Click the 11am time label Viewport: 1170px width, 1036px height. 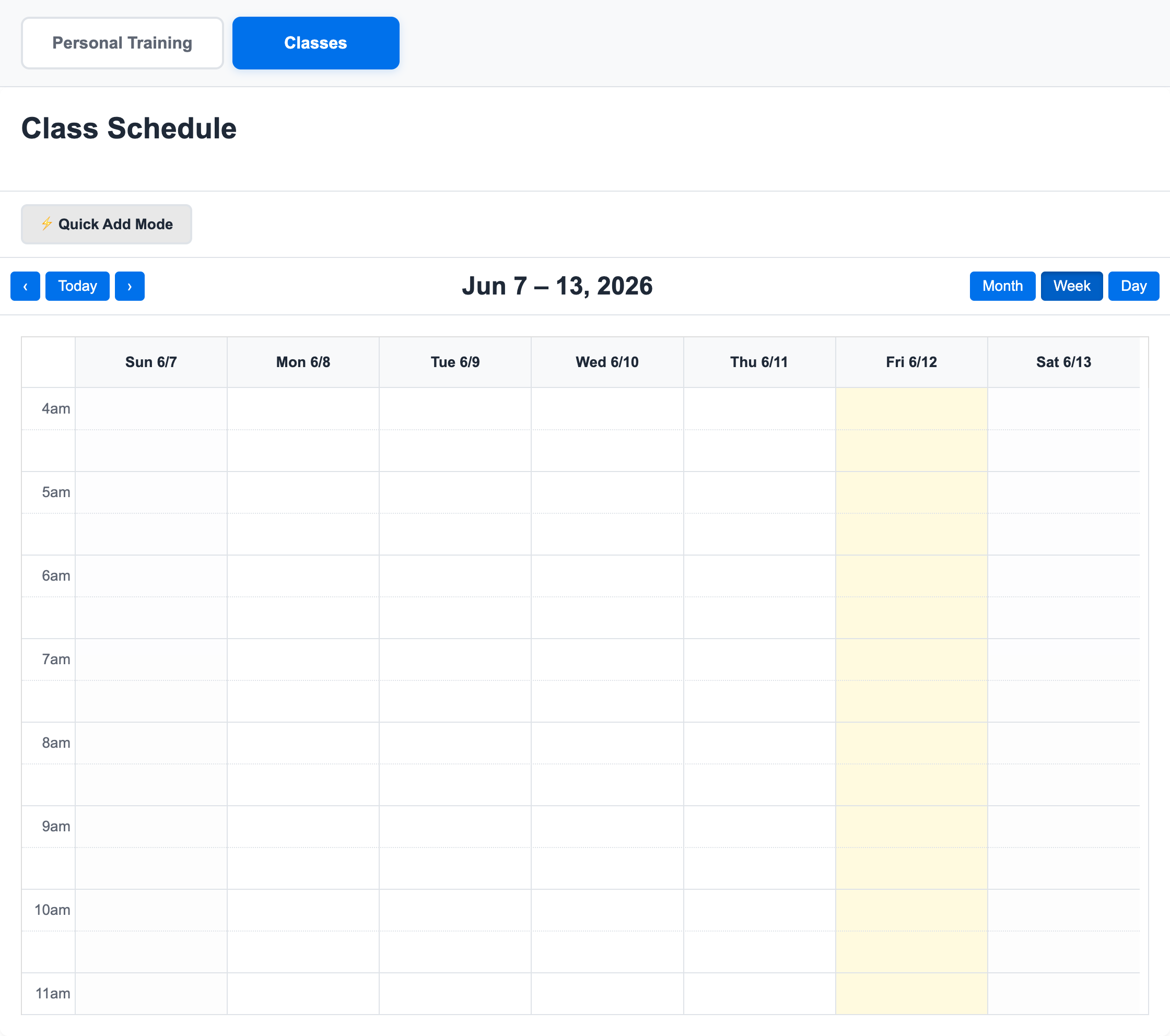(x=53, y=993)
